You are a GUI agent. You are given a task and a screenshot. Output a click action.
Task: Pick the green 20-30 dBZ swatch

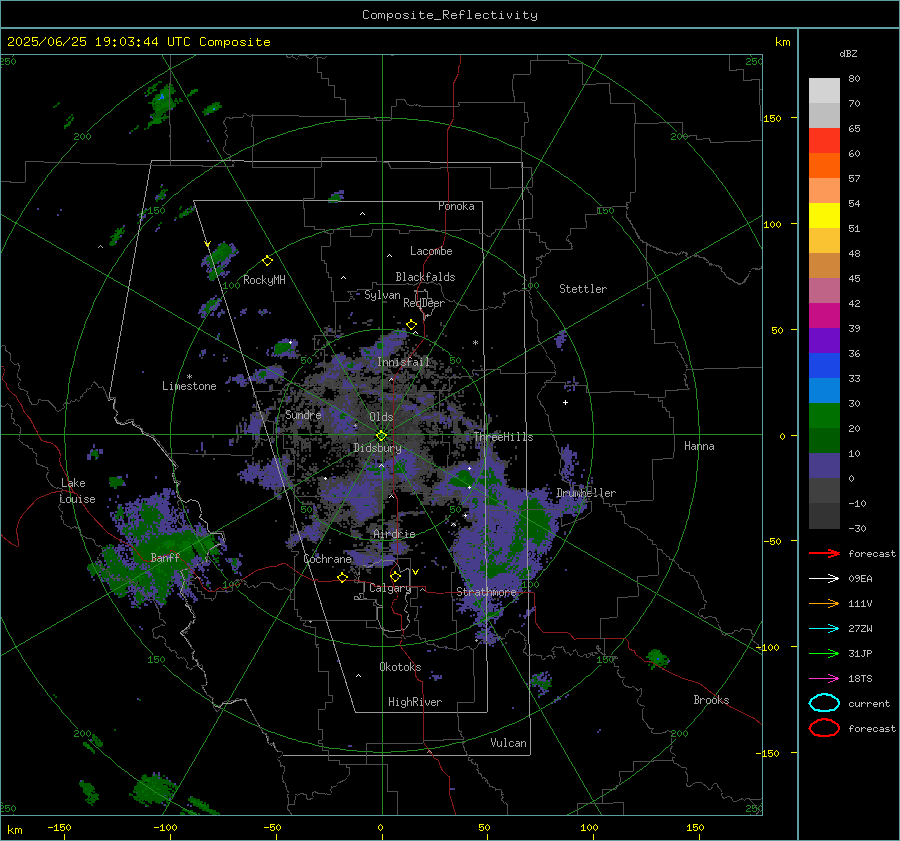tap(824, 416)
